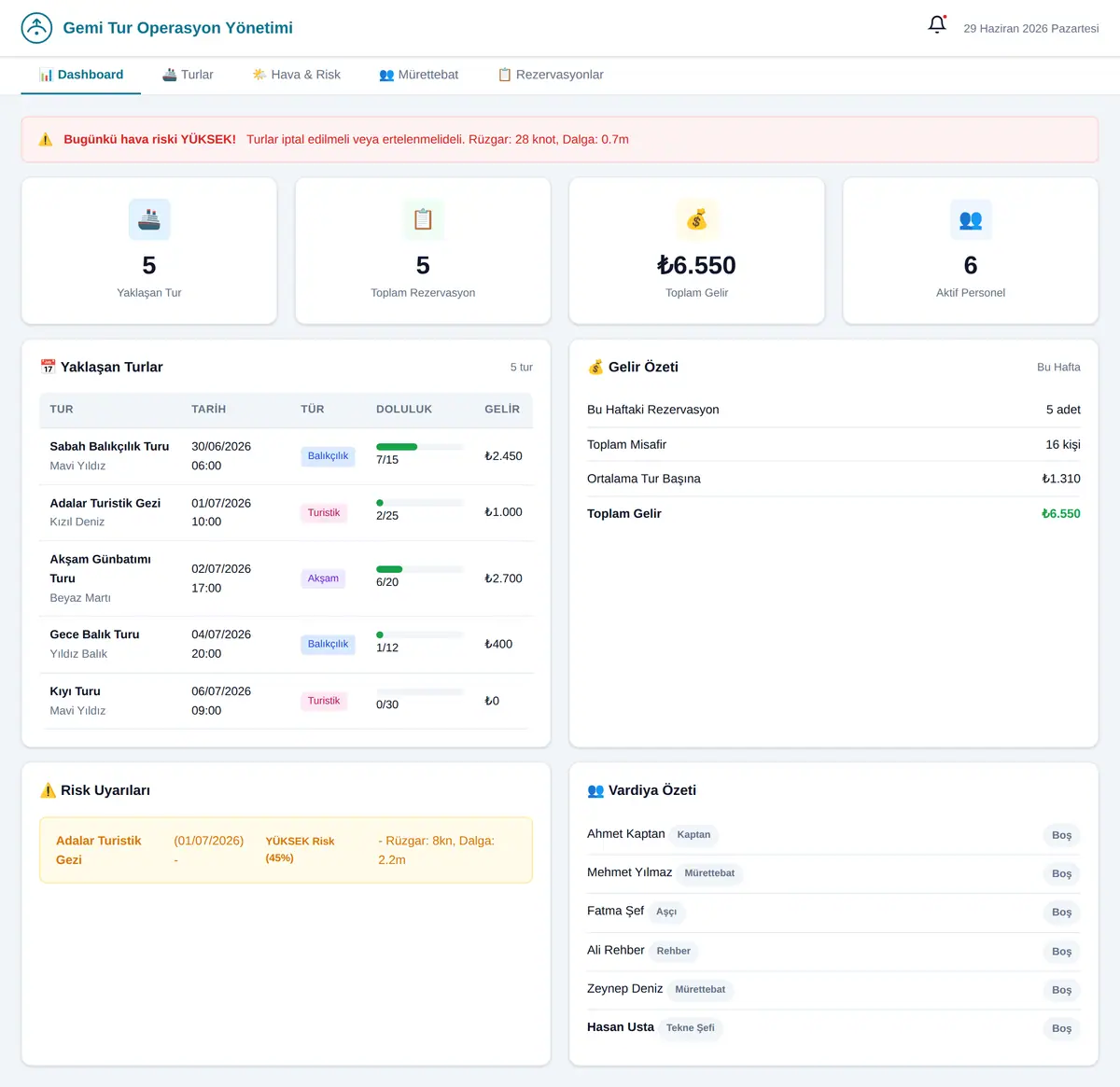This screenshot has width=1120, height=1087.
Task: Click the people icon beside Vardiya Özeti
Action: pos(595,790)
